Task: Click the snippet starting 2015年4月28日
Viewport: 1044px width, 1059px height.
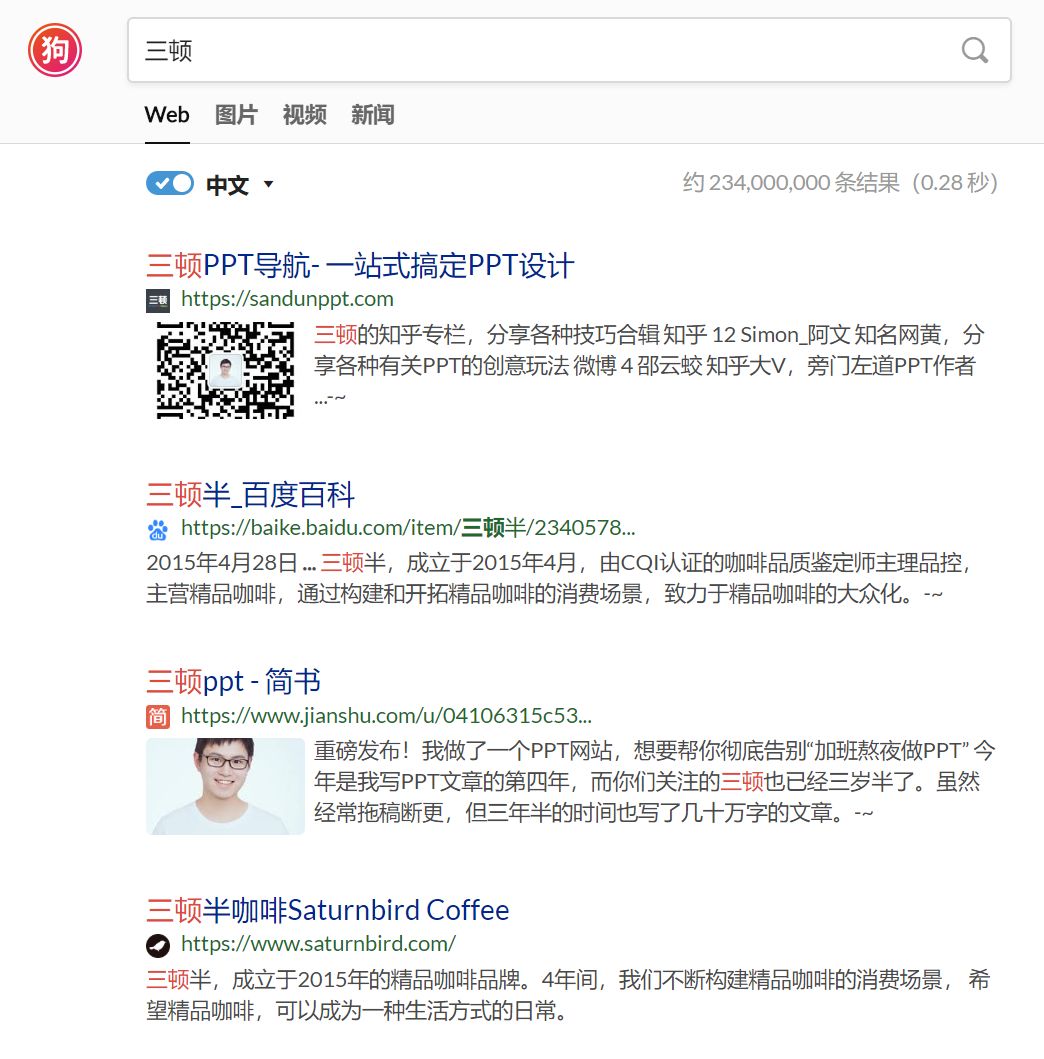Action: pos(559,578)
